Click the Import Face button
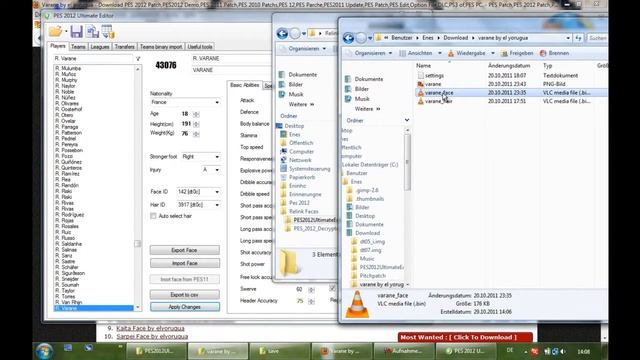Viewport: 640px width, 360px height. pyautogui.click(x=184, y=263)
